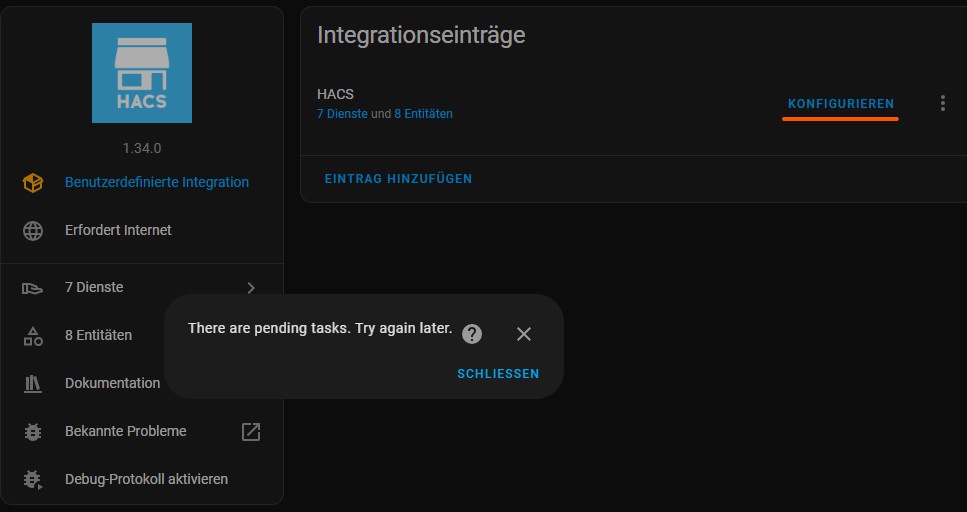Screen dimensions: 967x512
Task: Open the external link icon for Bekannte Probleme
Action: (251, 432)
